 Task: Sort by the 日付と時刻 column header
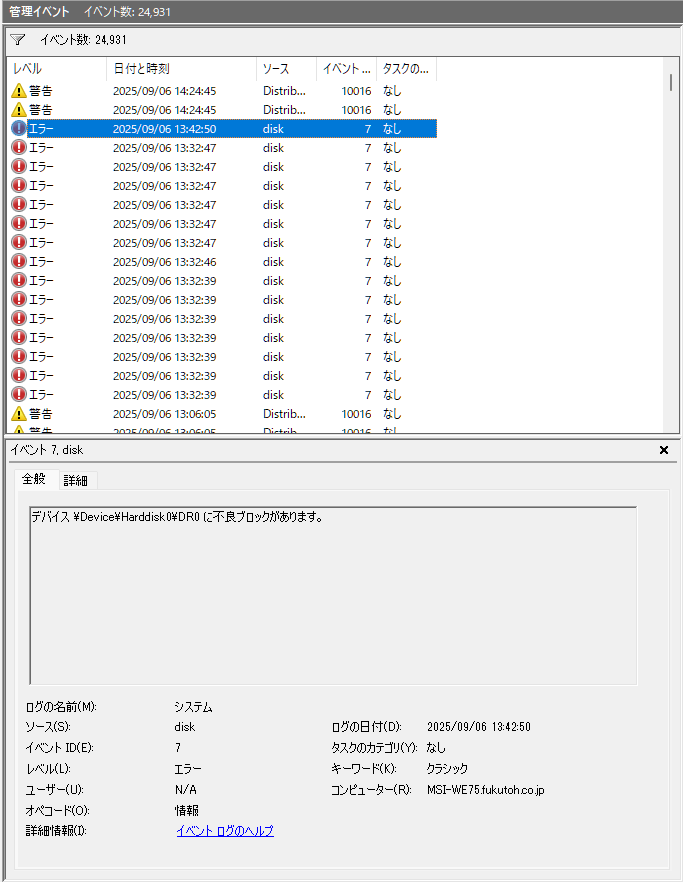180,69
